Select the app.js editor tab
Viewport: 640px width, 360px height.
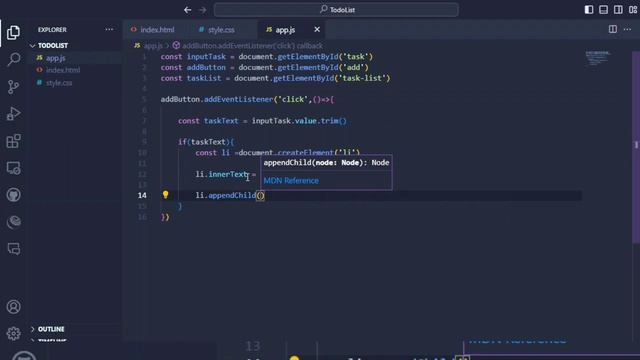point(285,30)
